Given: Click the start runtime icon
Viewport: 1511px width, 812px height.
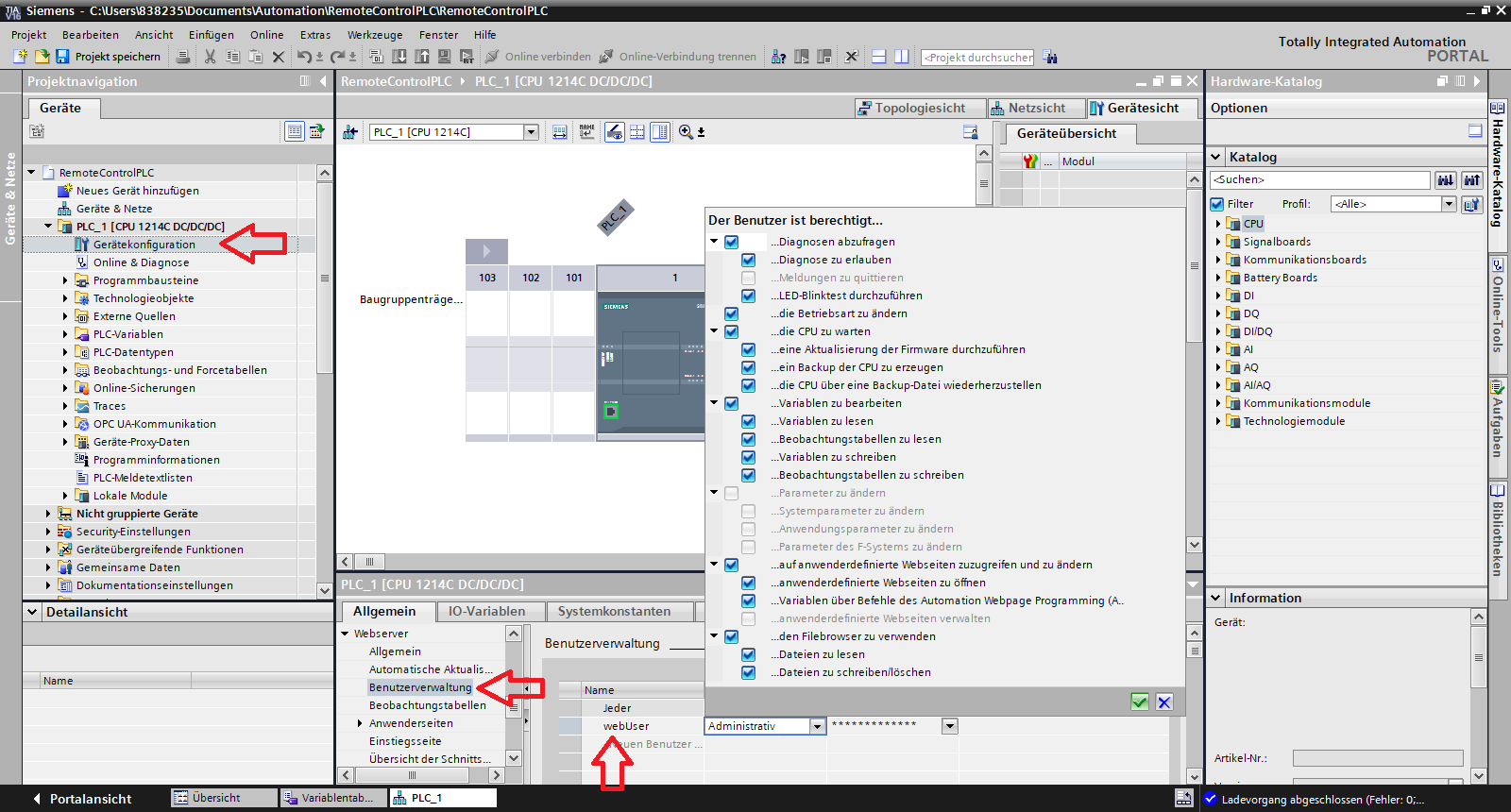Looking at the screenshot, I should tap(467, 57).
